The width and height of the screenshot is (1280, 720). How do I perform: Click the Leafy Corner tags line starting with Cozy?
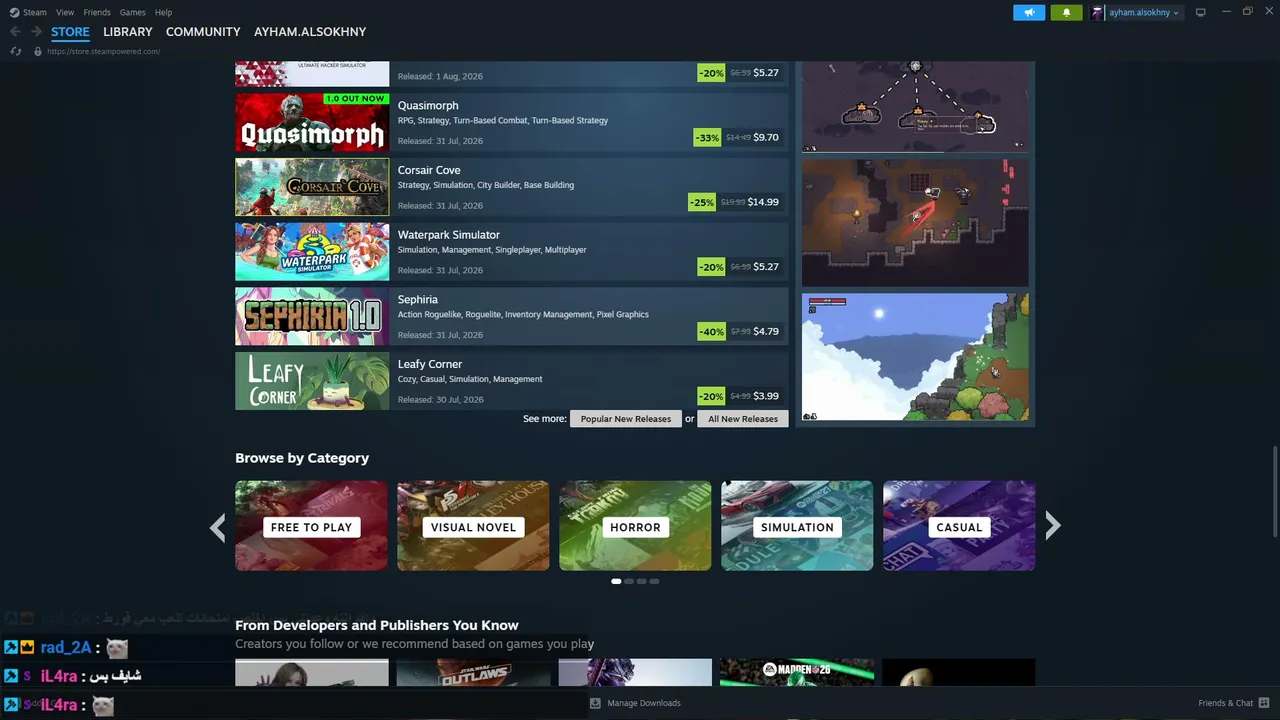[470, 379]
